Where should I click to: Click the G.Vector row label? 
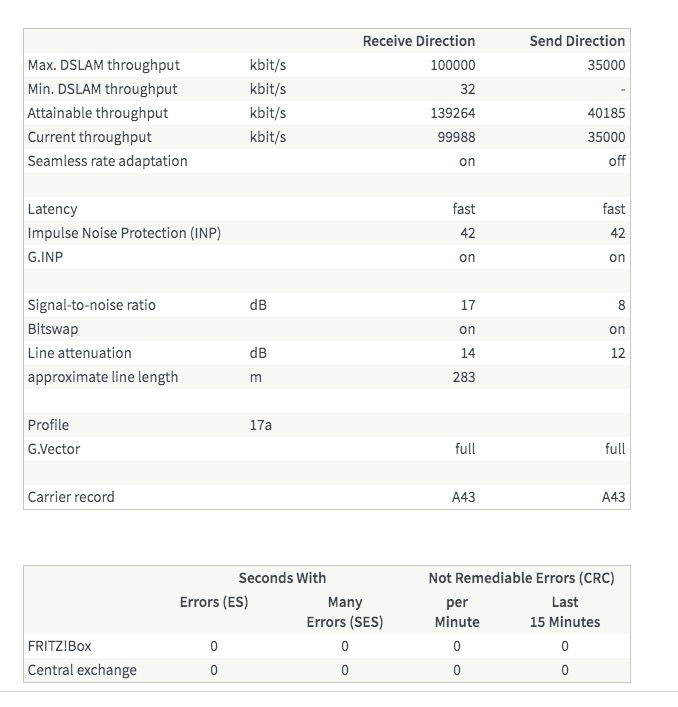tap(54, 449)
